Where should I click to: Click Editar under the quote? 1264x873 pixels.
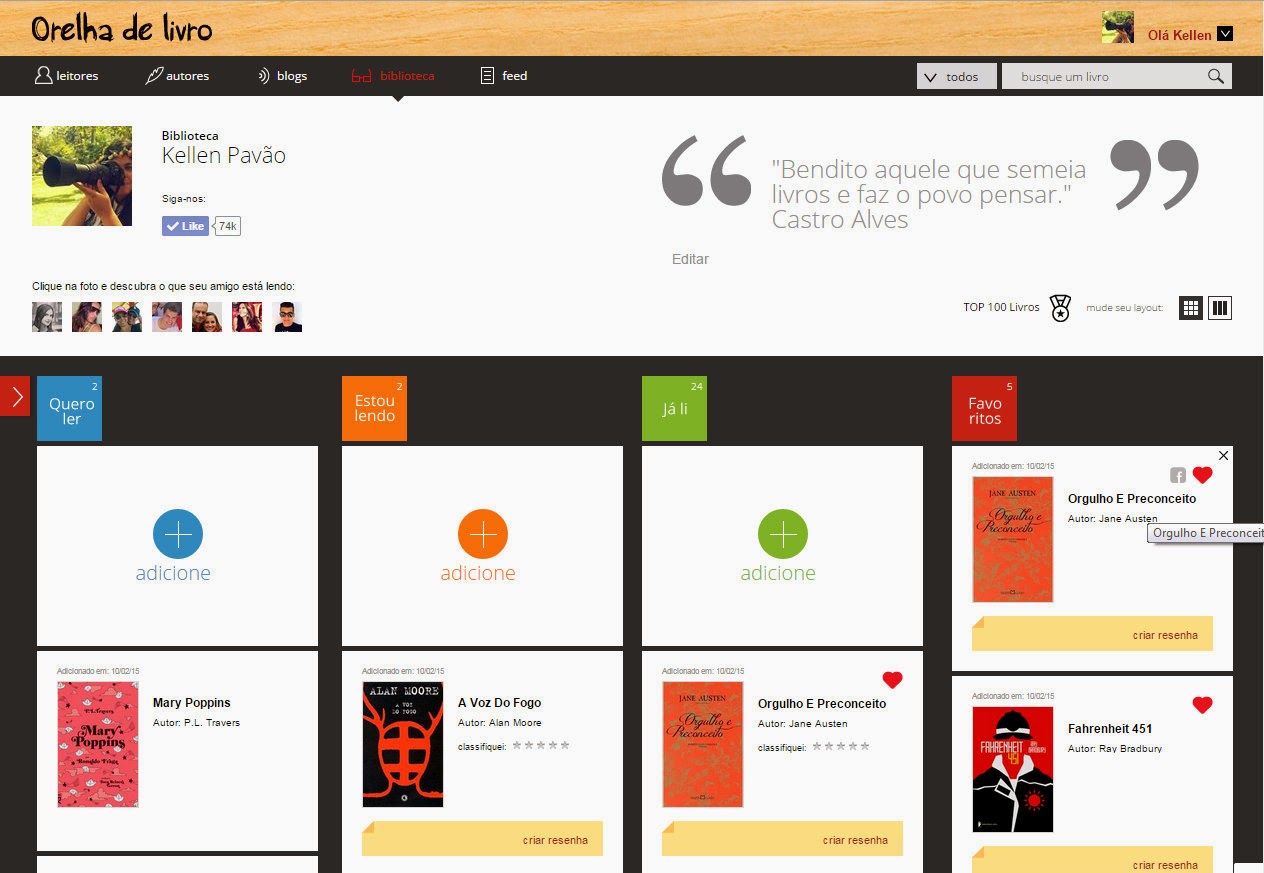(x=690, y=259)
